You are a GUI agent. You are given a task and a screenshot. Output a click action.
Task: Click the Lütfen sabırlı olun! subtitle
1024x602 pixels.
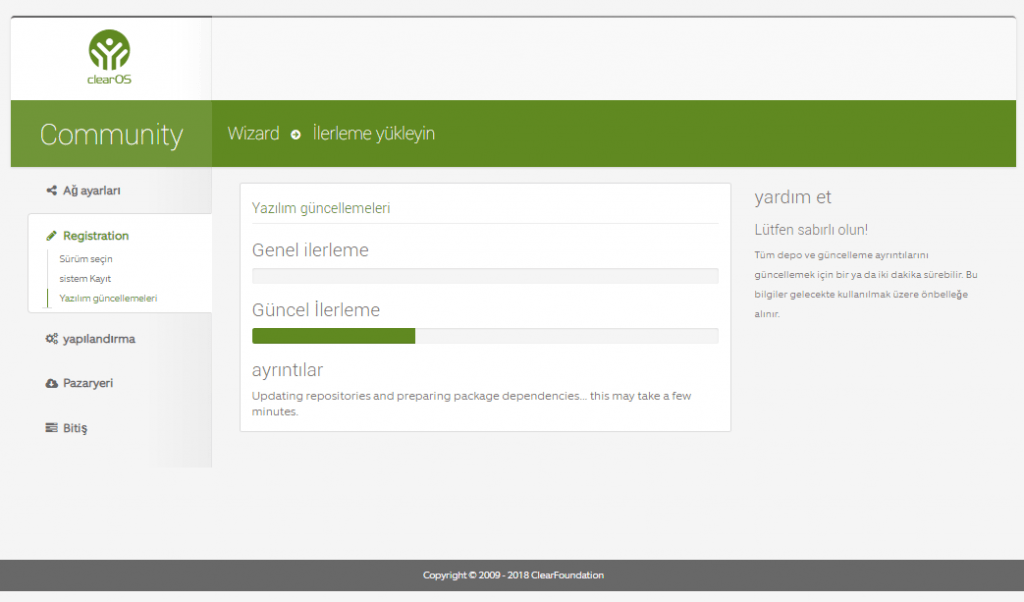pyautogui.click(x=811, y=229)
